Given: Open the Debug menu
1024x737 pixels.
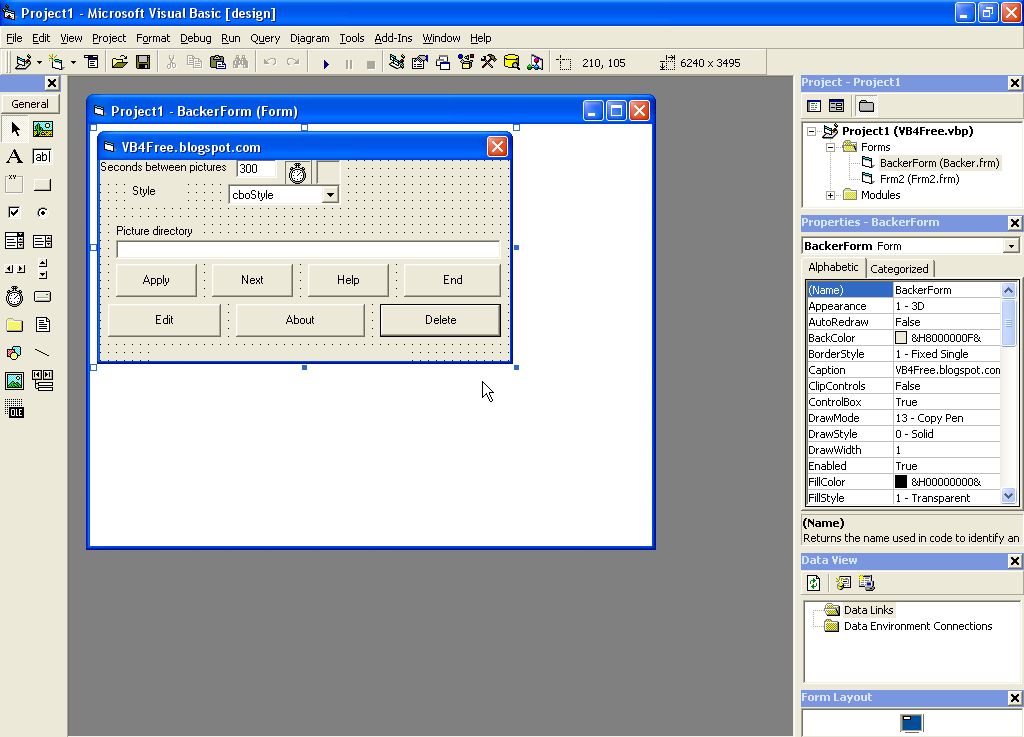Looking at the screenshot, I should 195,38.
